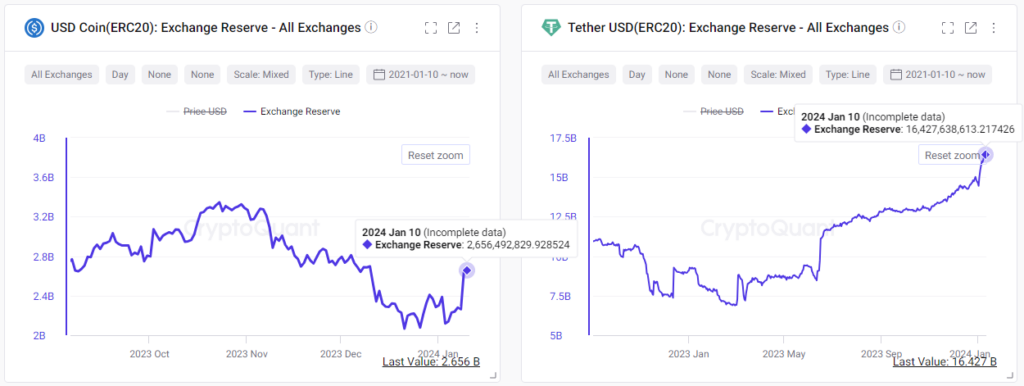
Task: Click USD Coin chart resize handle corner
Action: (x=493, y=376)
